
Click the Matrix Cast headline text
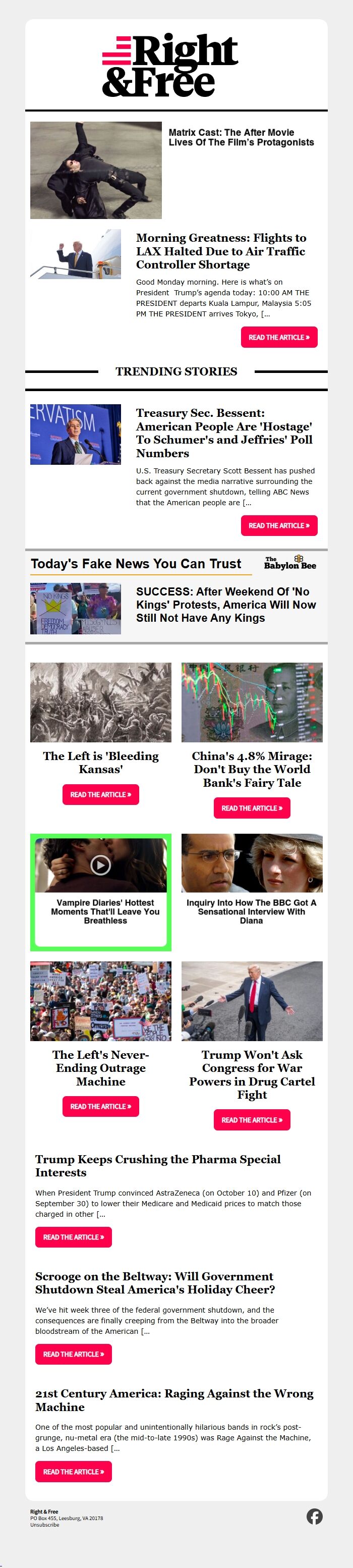[241, 137]
